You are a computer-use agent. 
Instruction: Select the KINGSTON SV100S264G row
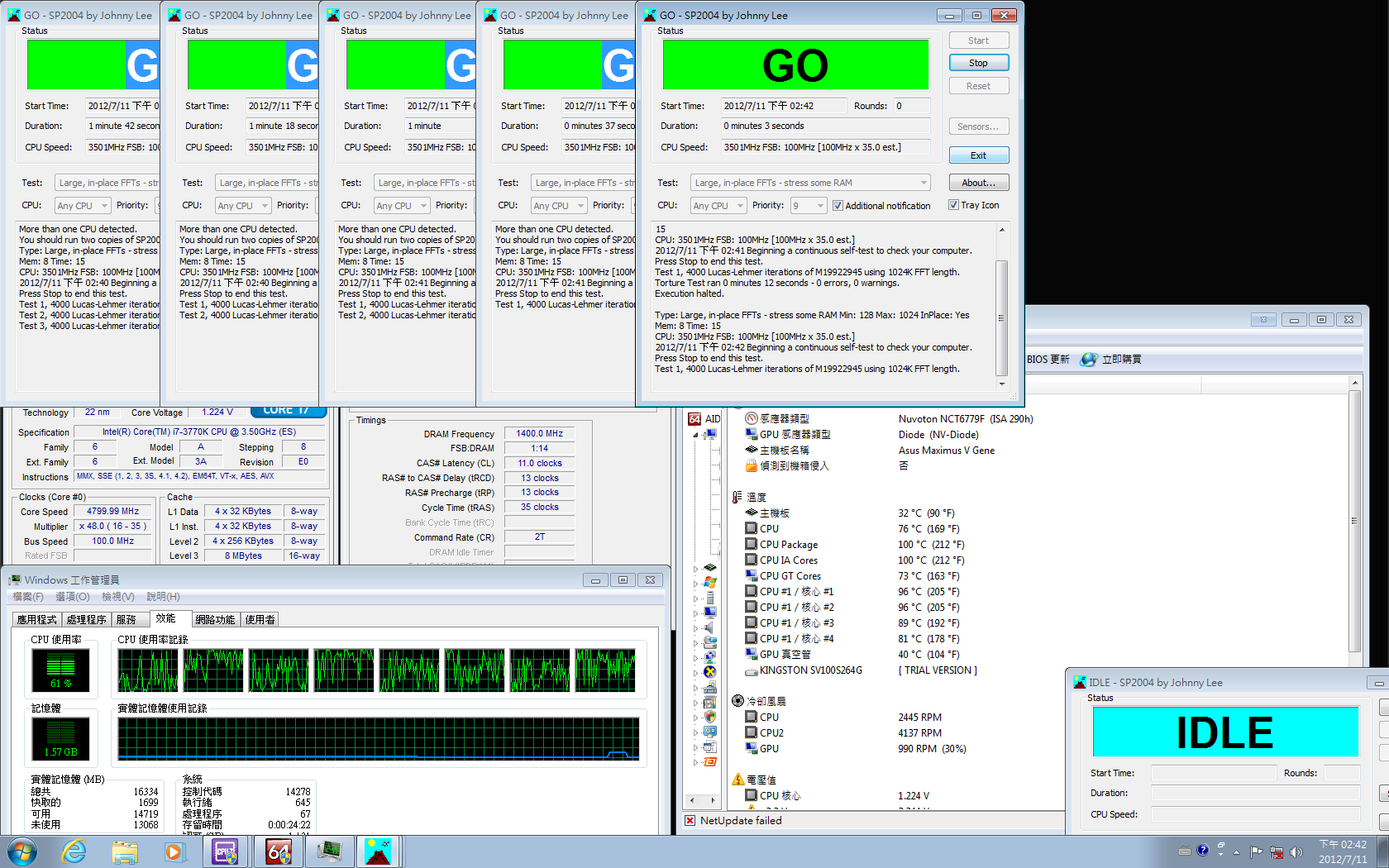tap(862, 670)
